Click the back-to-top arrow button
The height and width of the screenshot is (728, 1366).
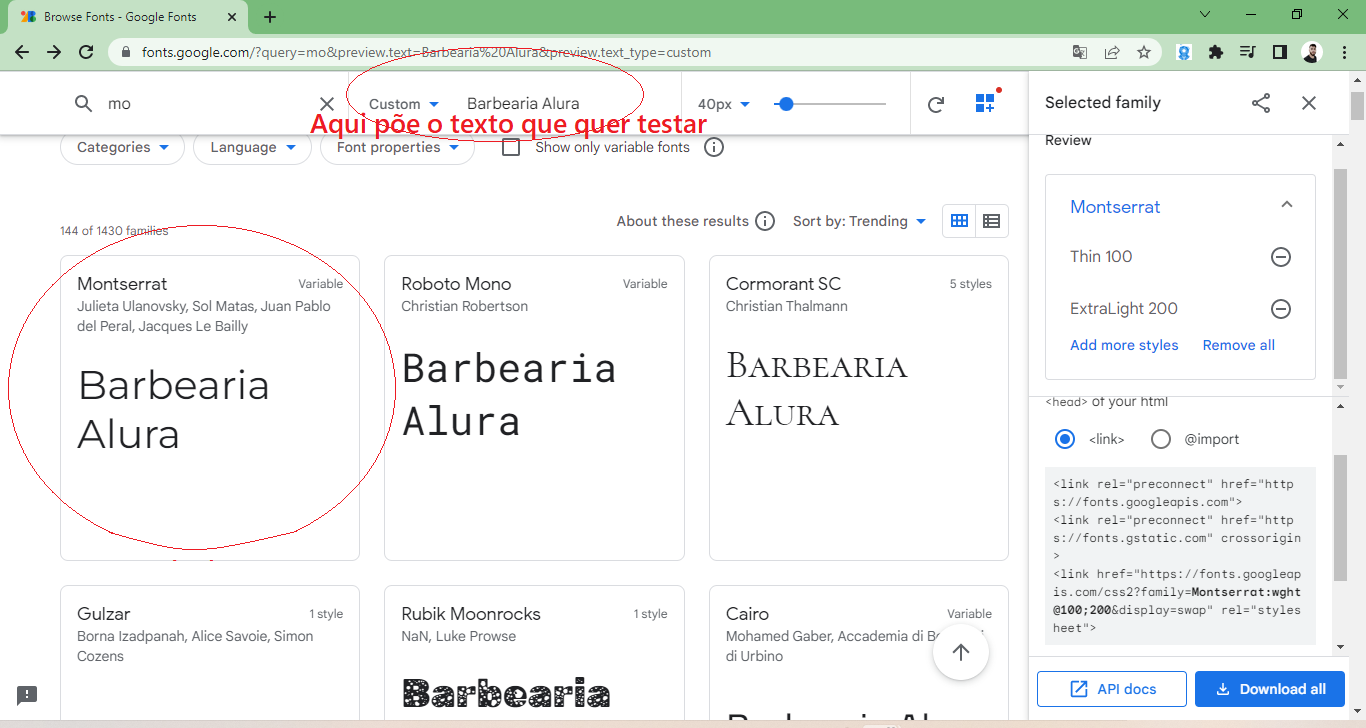point(961,652)
